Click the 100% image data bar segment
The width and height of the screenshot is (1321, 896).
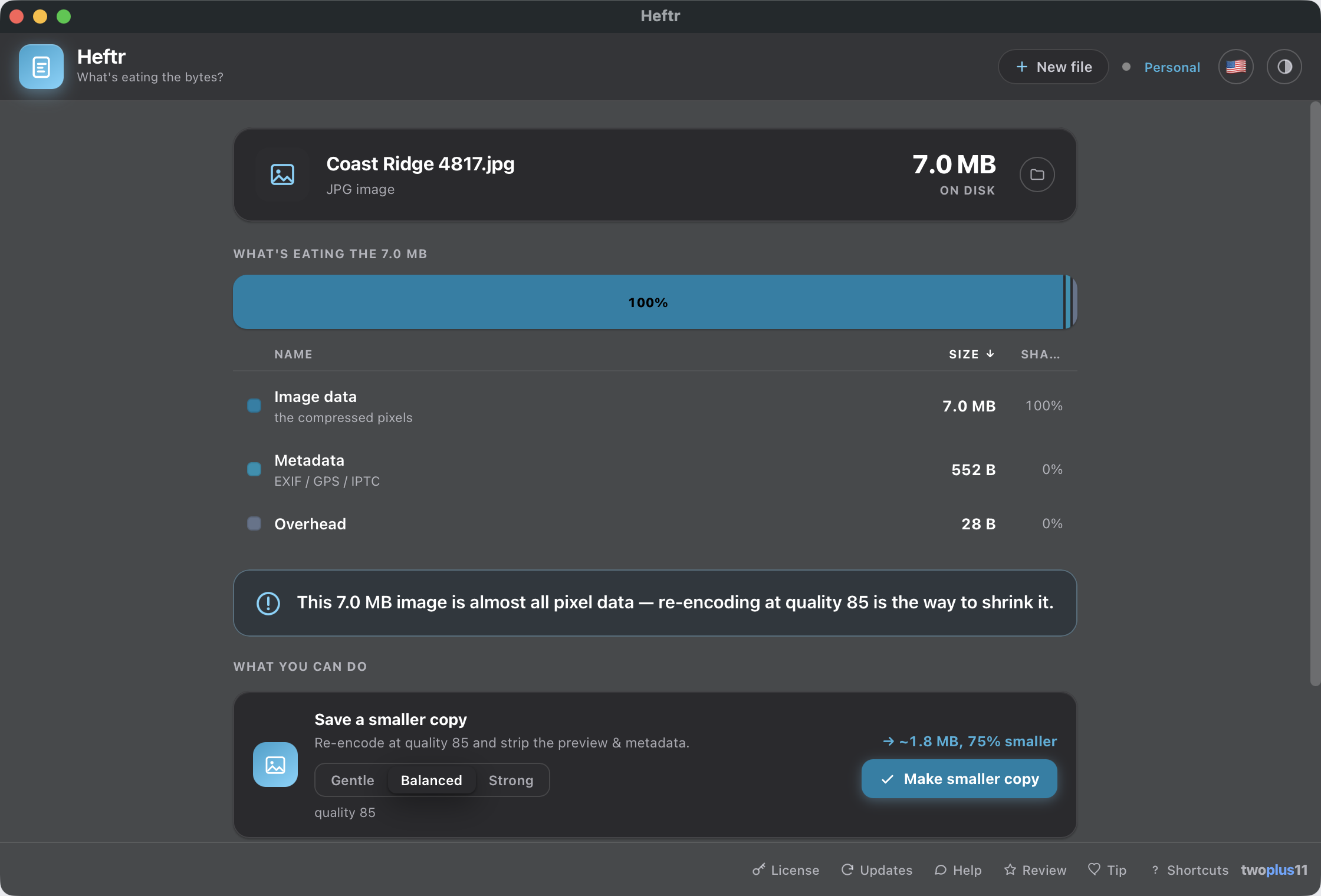pyautogui.click(x=648, y=302)
